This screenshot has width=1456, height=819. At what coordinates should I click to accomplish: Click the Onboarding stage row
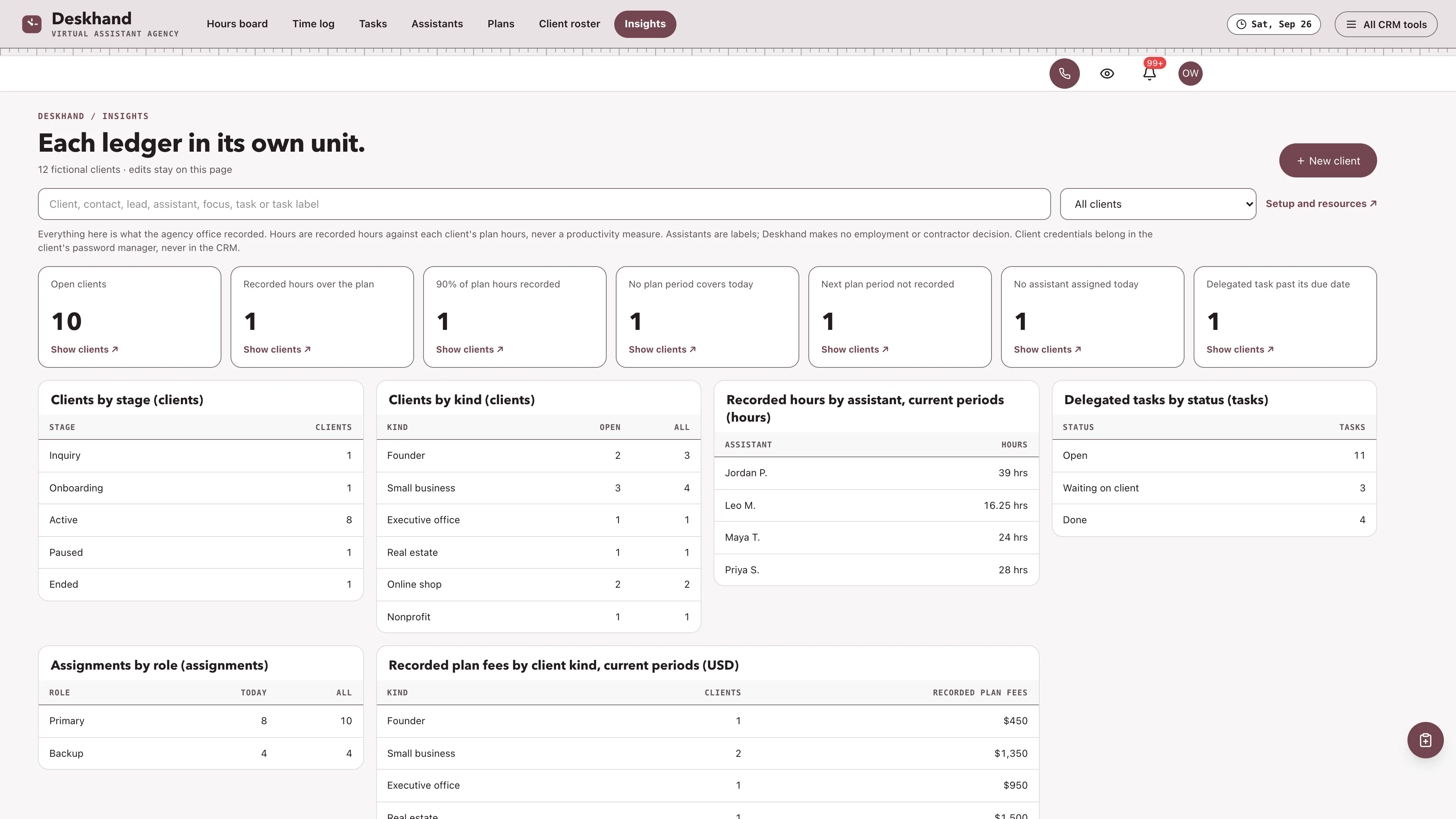coord(200,488)
